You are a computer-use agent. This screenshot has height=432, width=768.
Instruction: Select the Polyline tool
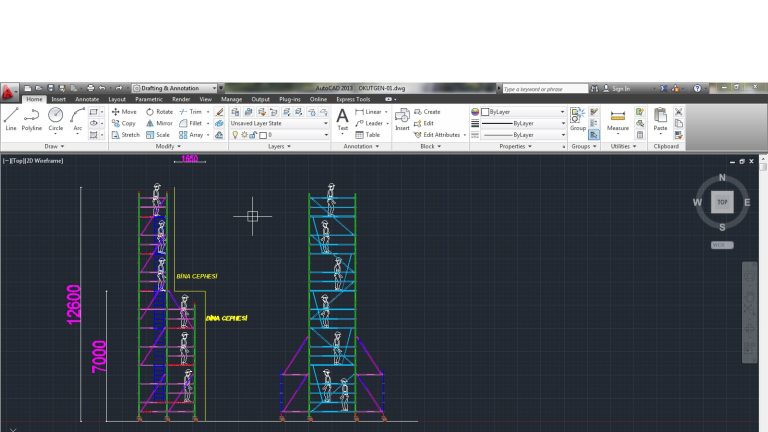tap(32, 118)
